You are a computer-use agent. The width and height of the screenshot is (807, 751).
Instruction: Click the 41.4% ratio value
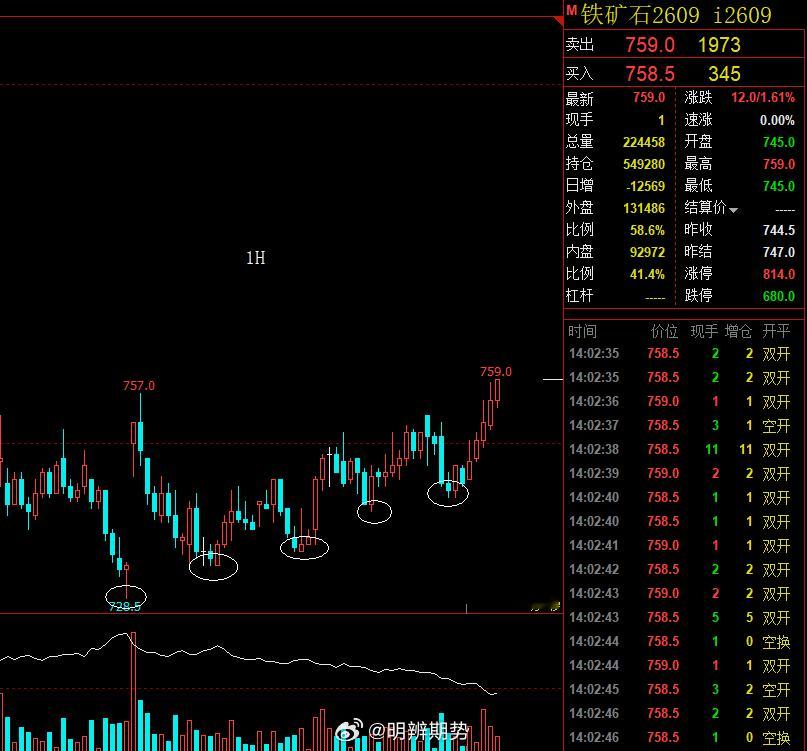[x=647, y=274]
